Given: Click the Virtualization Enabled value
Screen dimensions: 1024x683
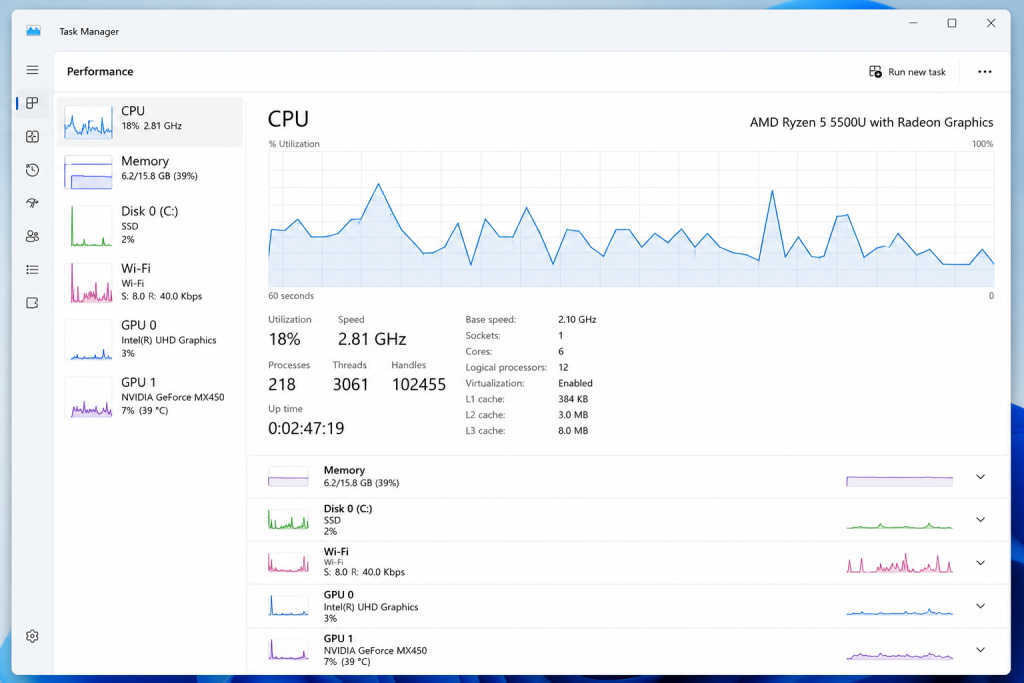Looking at the screenshot, I should coord(575,383).
